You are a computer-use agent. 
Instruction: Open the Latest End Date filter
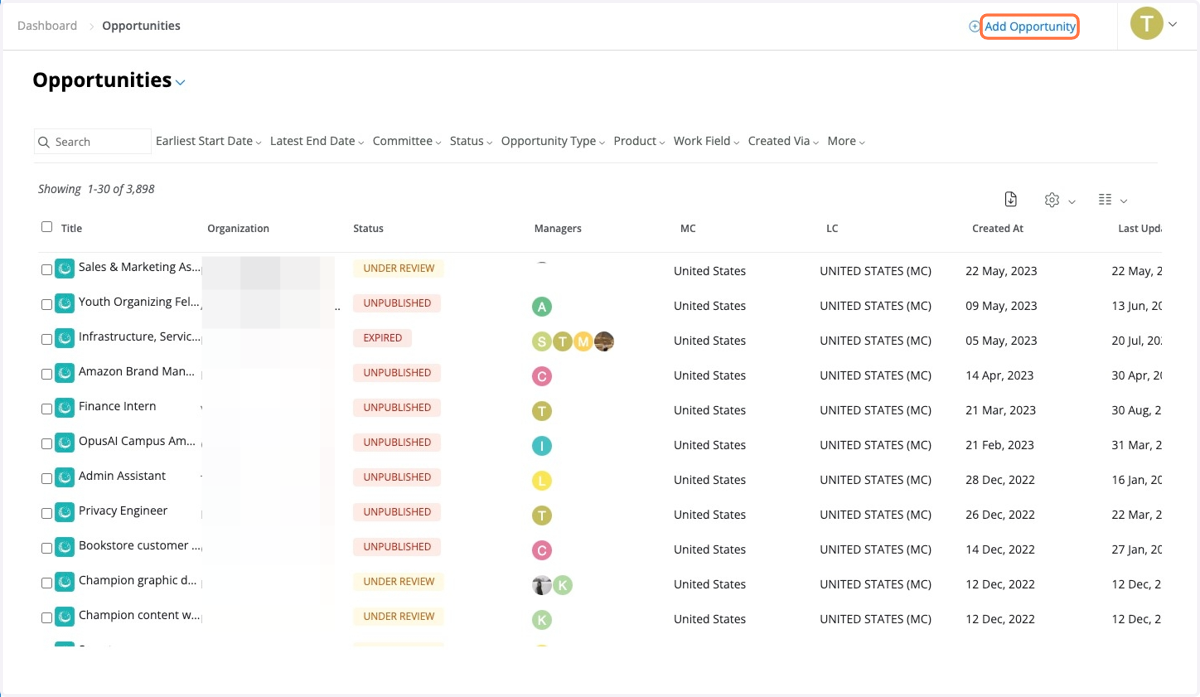tap(317, 141)
